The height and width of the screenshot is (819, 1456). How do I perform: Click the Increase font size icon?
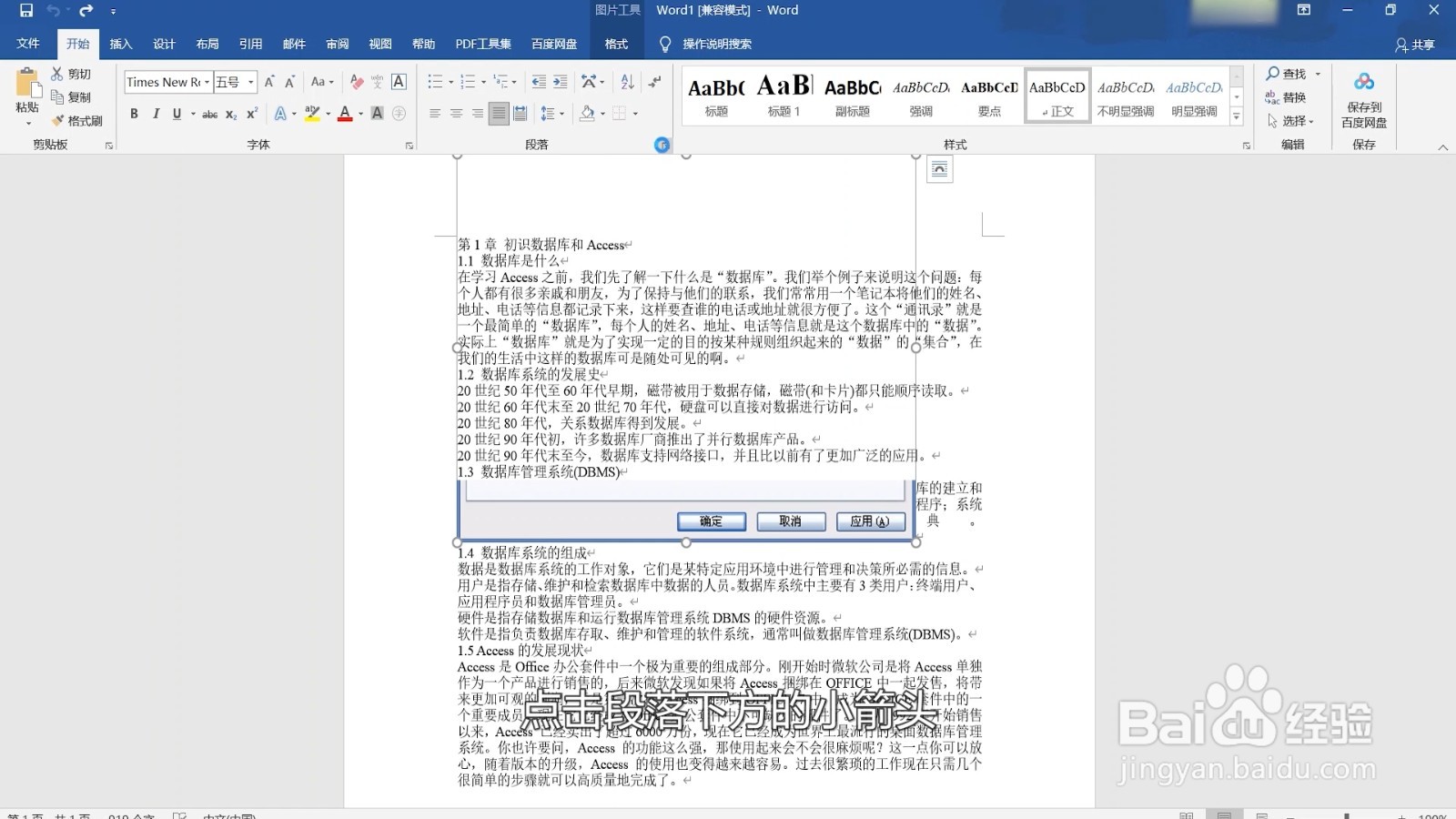[x=269, y=82]
